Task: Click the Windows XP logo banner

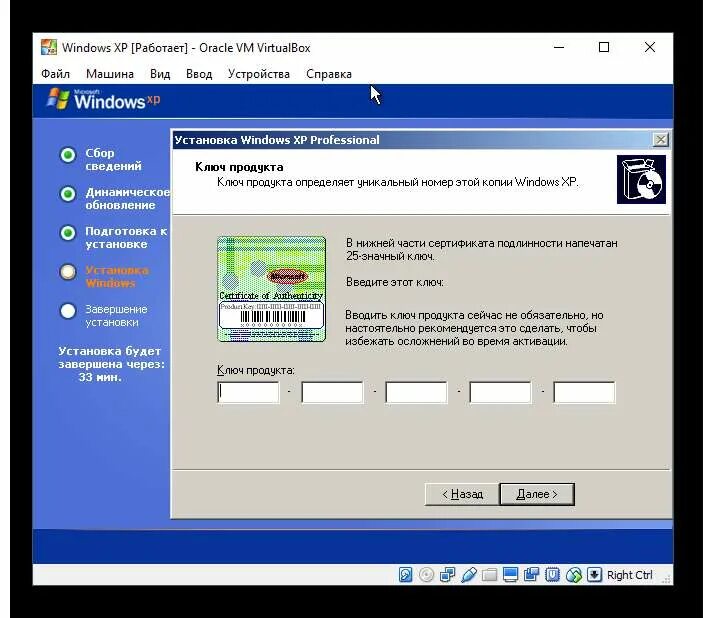Action: point(104,99)
